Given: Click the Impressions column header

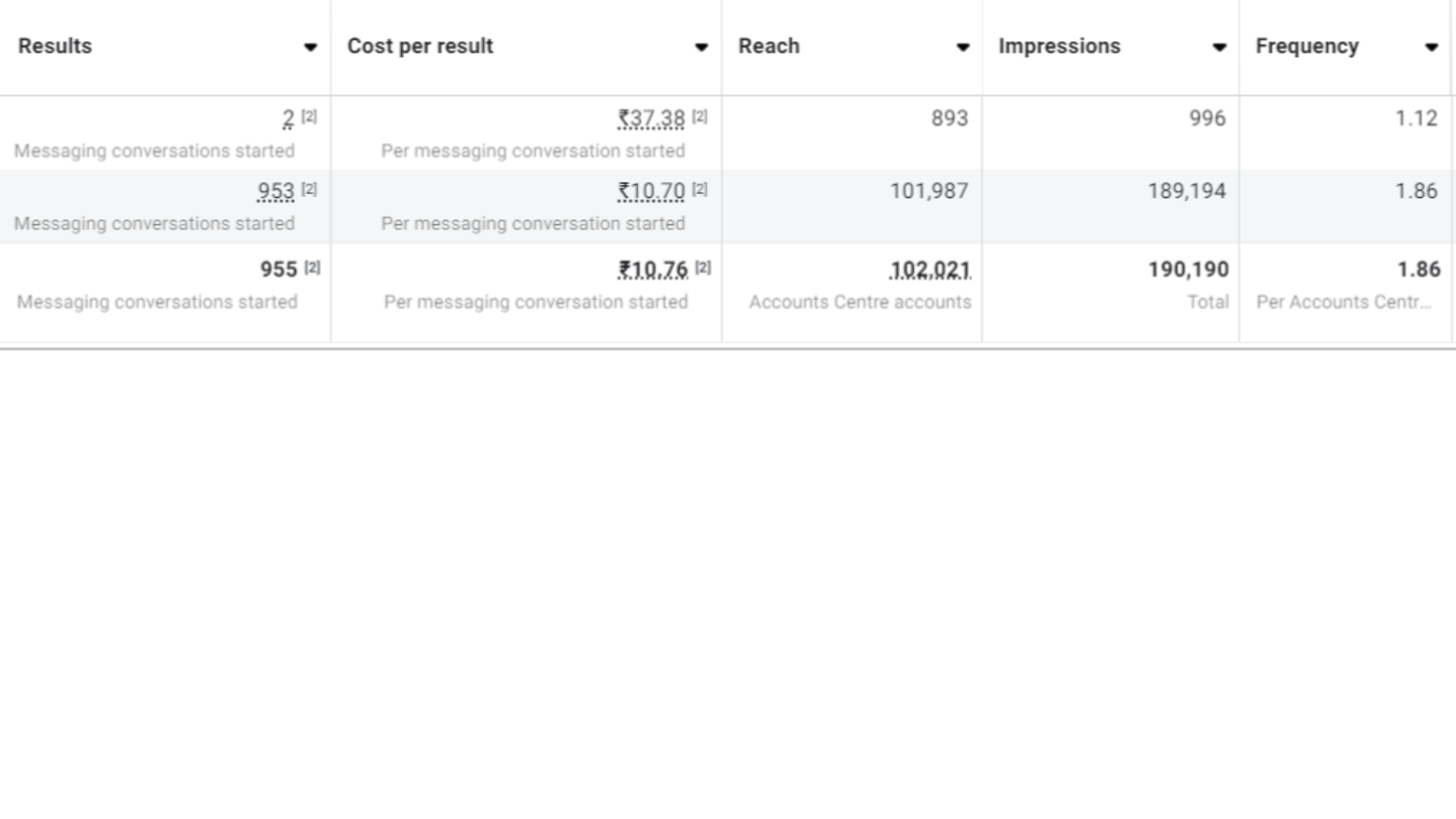Looking at the screenshot, I should tap(1061, 45).
